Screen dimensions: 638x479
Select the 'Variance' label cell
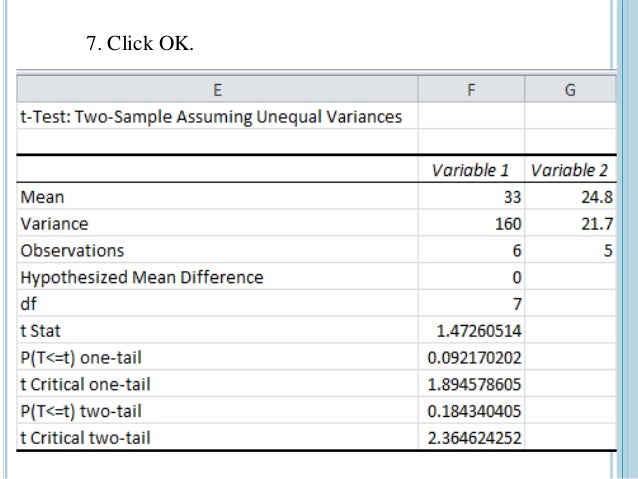[x=217, y=224]
